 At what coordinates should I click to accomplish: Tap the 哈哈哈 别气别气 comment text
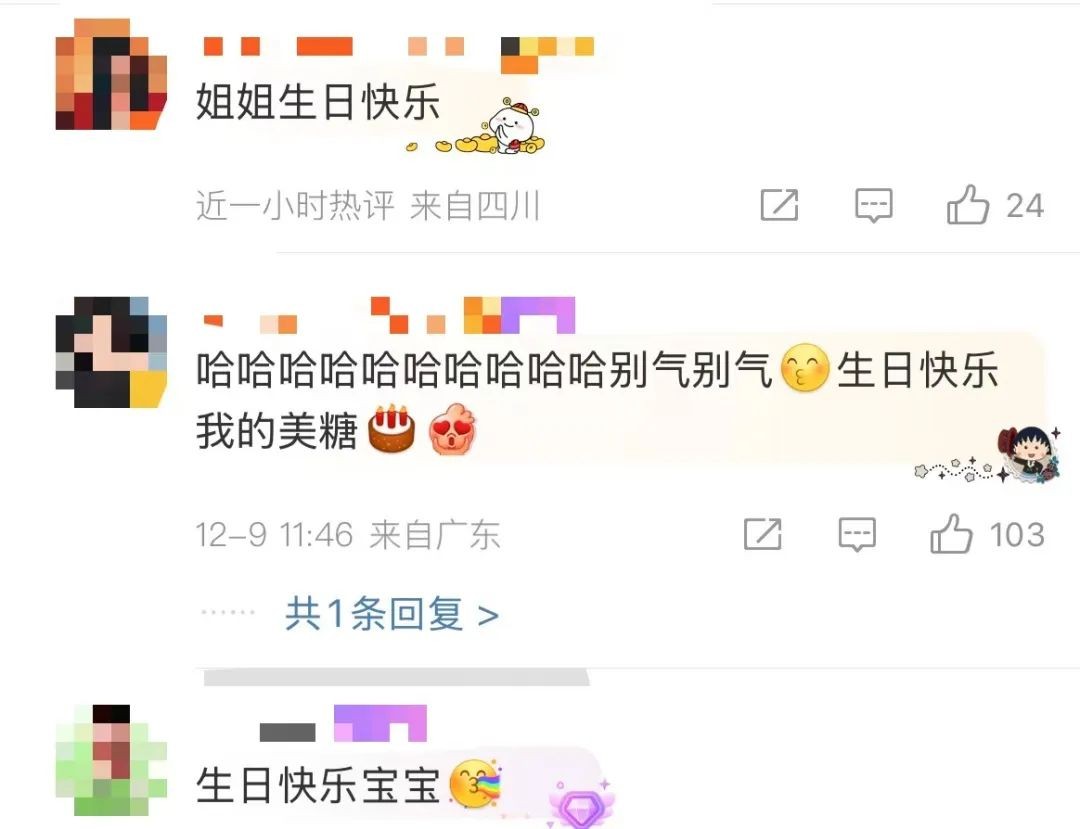point(597,401)
